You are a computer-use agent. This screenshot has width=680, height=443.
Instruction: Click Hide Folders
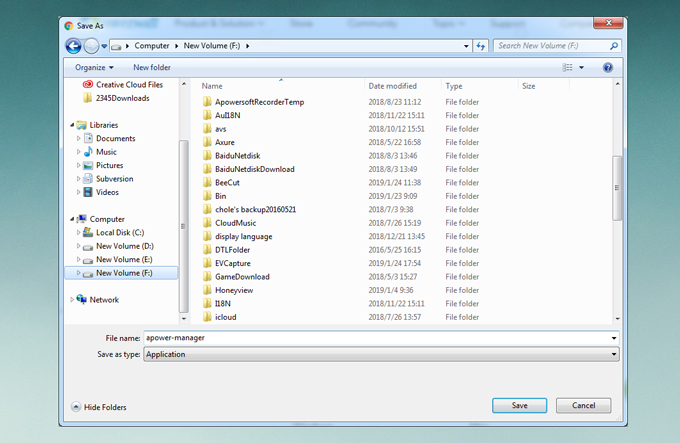click(99, 407)
